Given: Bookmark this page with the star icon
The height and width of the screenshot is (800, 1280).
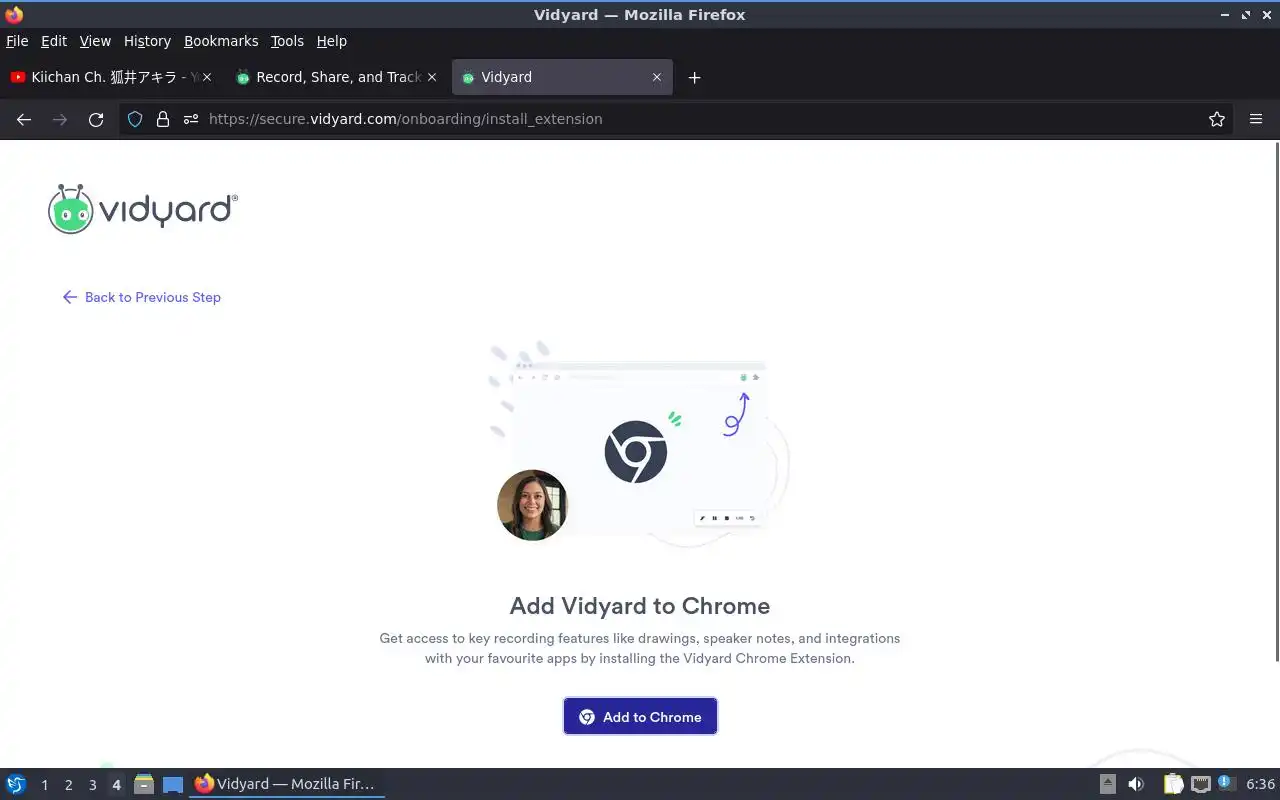Looking at the screenshot, I should [1217, 119].
